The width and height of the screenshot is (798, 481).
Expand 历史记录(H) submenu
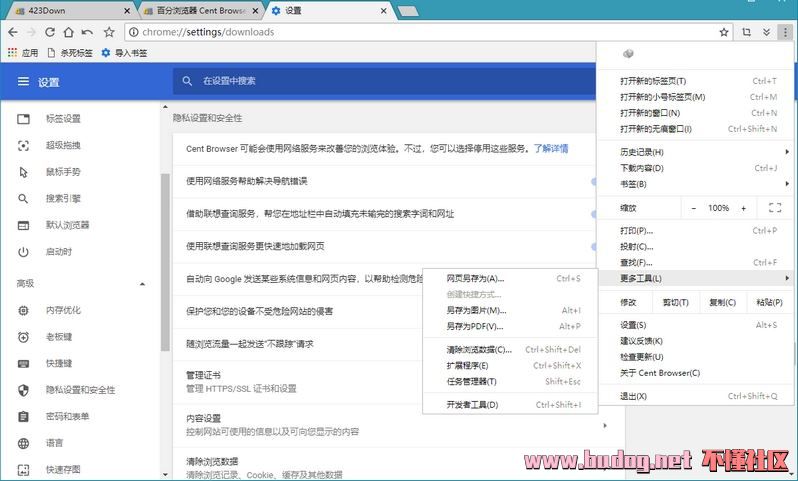(x=695, y=152)
